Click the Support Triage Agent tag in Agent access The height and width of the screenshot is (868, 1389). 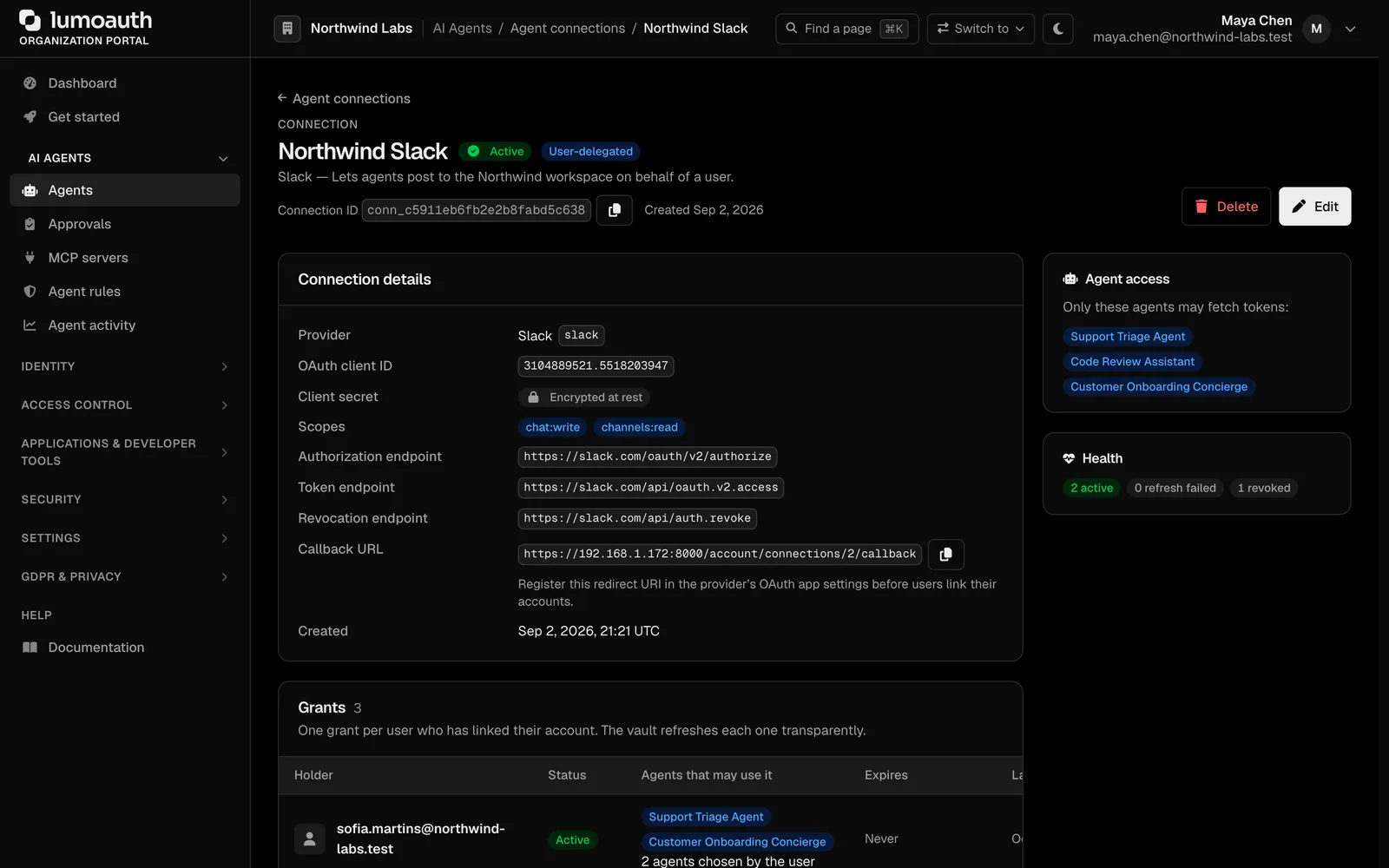(1128, 337)
